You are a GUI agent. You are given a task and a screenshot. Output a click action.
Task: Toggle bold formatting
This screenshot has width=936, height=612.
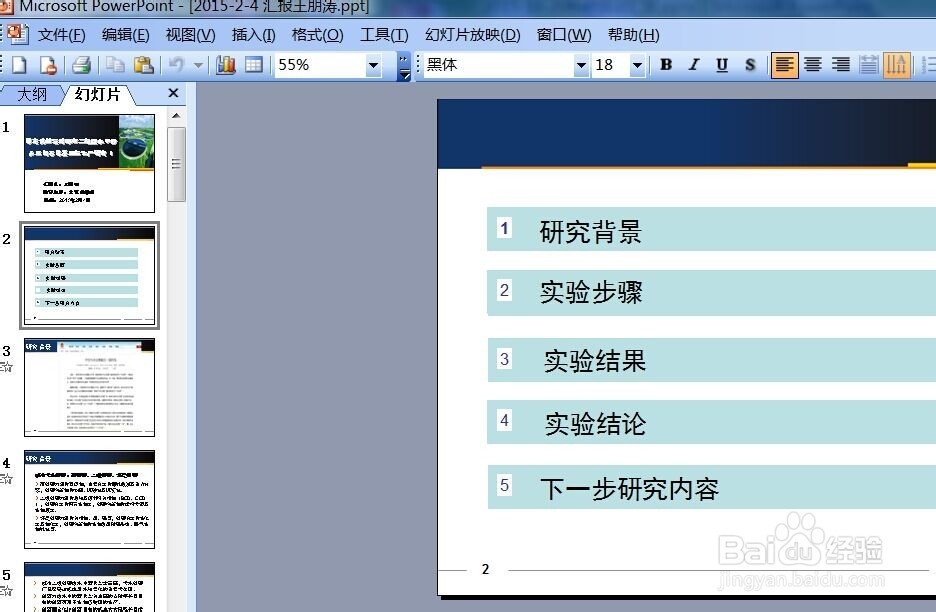click(x=664, y=64)
